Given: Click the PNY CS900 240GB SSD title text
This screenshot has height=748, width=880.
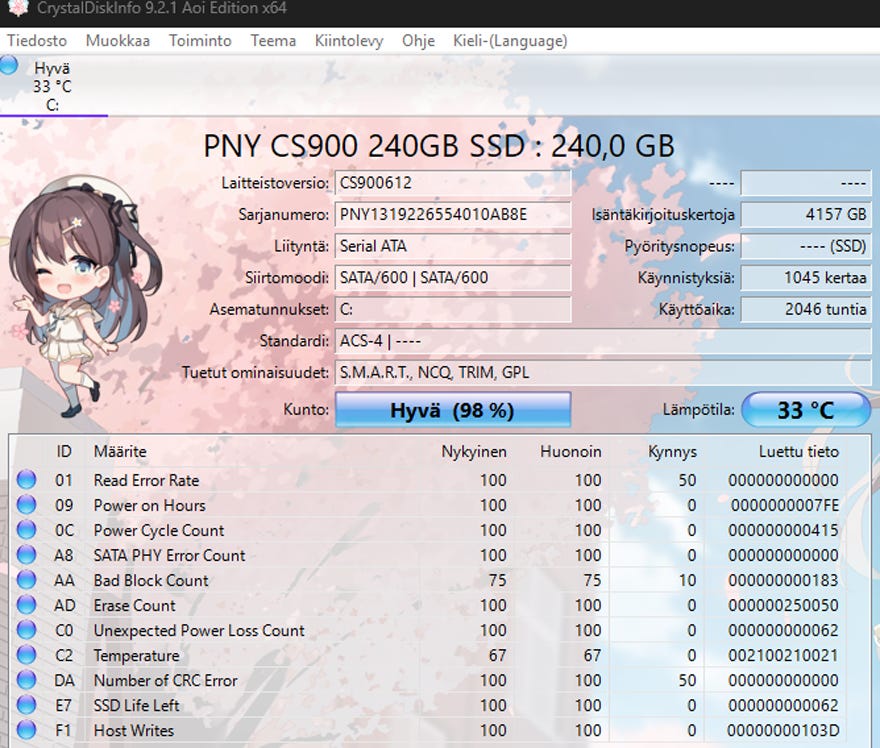Looking at the screenshot, I should tap(439, 146).
